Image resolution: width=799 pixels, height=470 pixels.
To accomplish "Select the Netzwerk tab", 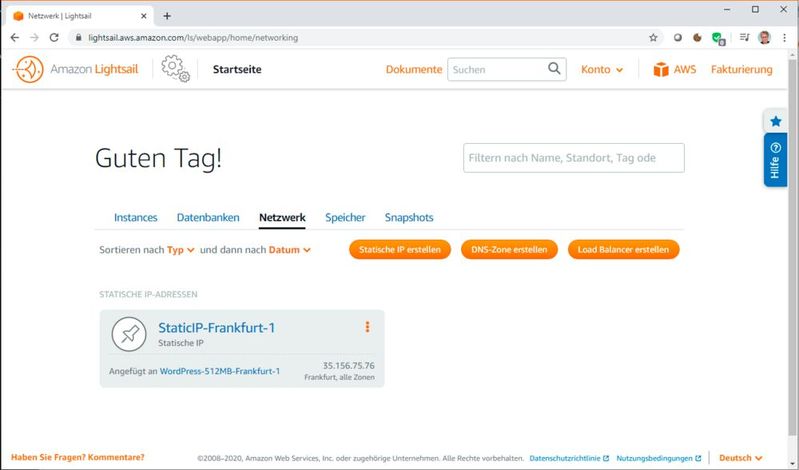I will click(x=282, y=218).
